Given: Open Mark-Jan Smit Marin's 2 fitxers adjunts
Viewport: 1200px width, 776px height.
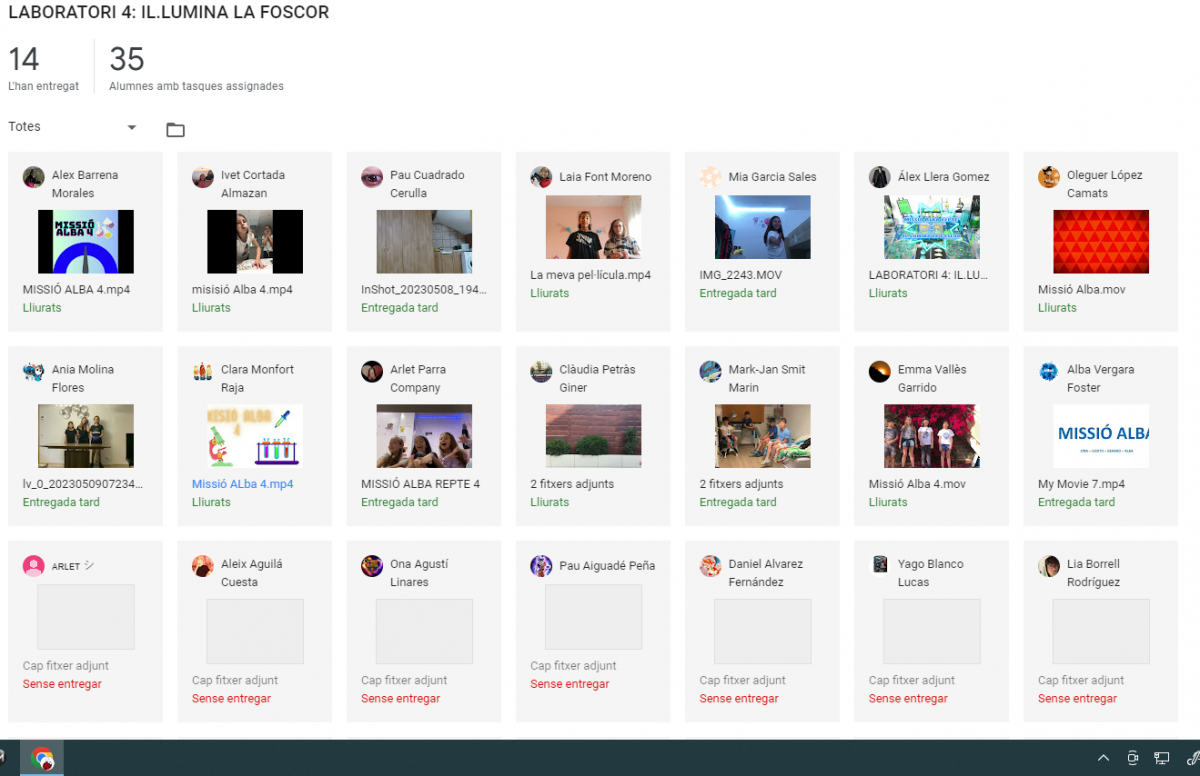Looking at the screenshot, I should point(741,484).
